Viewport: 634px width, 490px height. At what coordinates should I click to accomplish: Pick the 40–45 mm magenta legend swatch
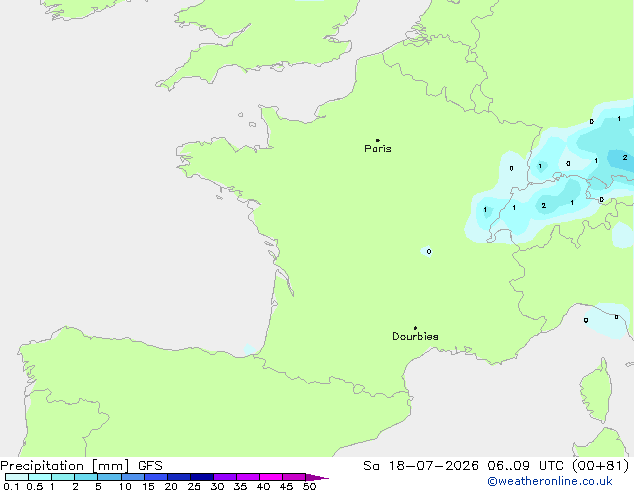pyautogui.click(x=271, y=477)
